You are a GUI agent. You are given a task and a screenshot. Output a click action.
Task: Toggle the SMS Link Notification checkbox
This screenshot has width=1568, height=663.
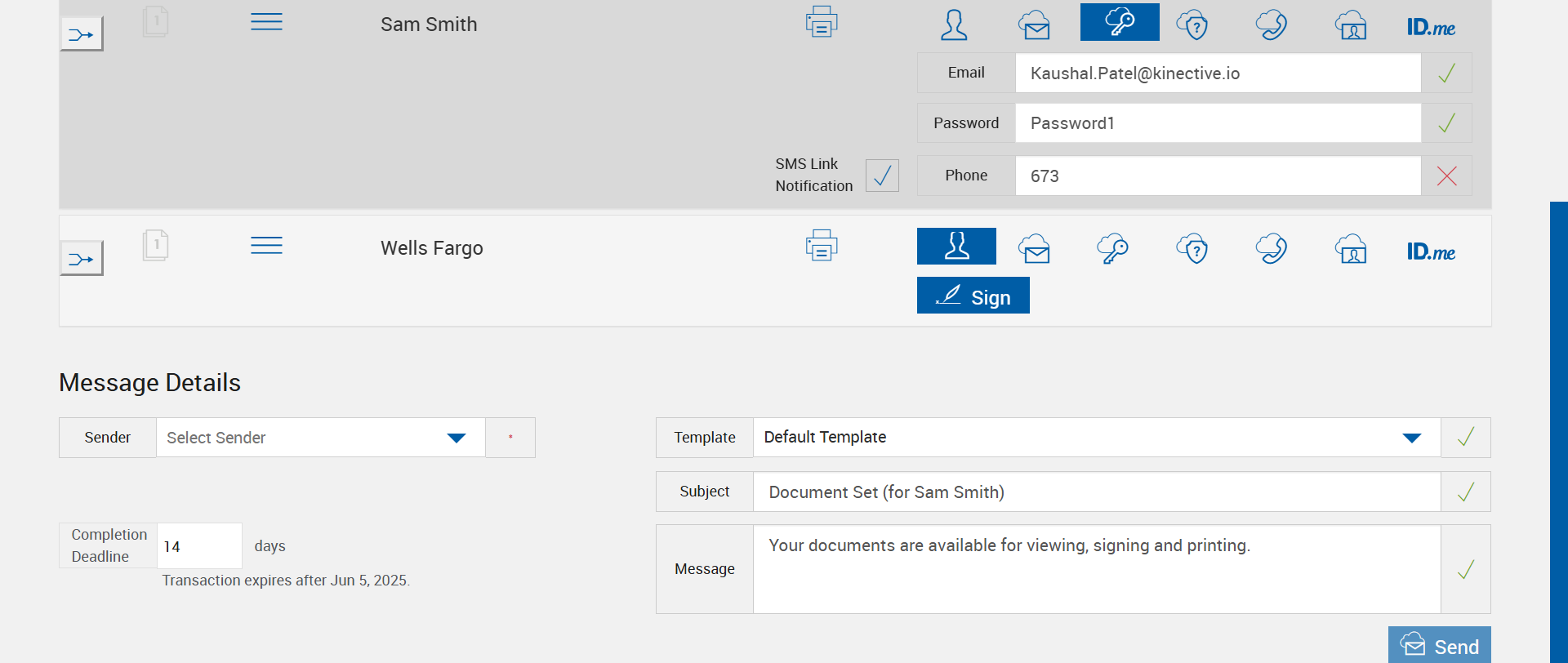tap(882, 176)
